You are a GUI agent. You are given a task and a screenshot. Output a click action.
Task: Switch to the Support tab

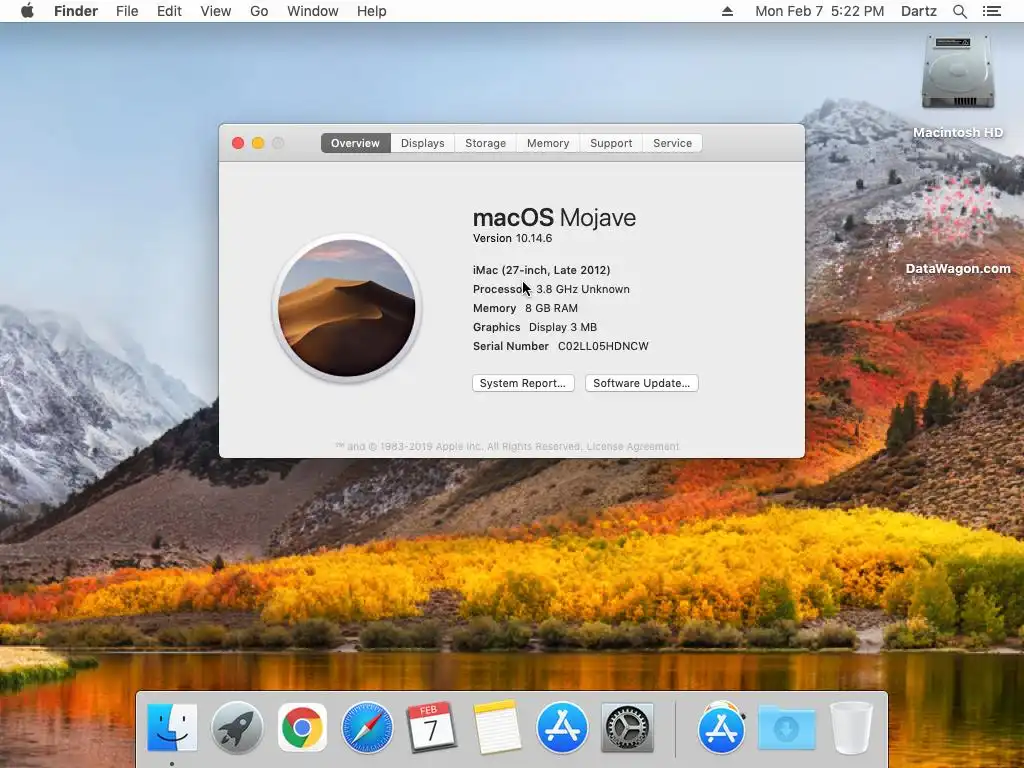click(611, 143)
